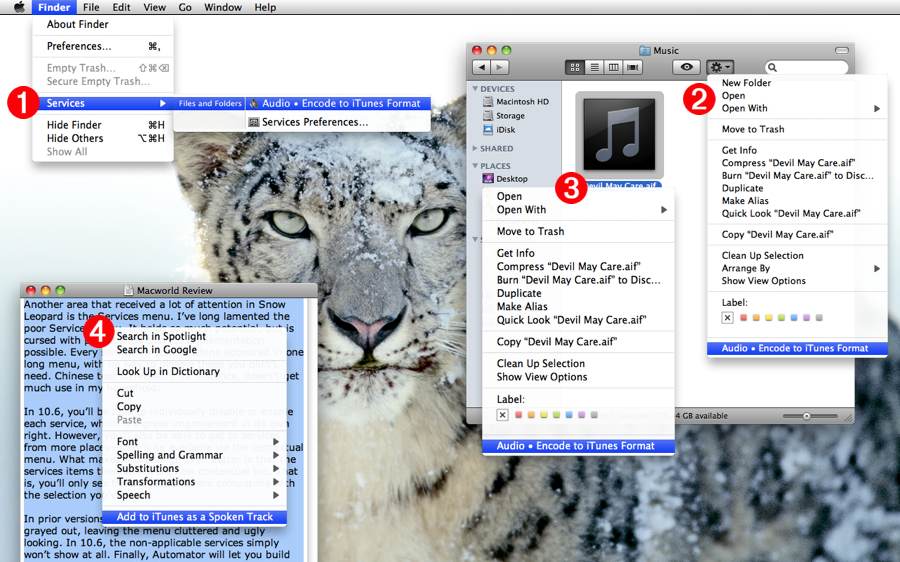
Task: Click the Finder search field
Action: tap(810, 67)
